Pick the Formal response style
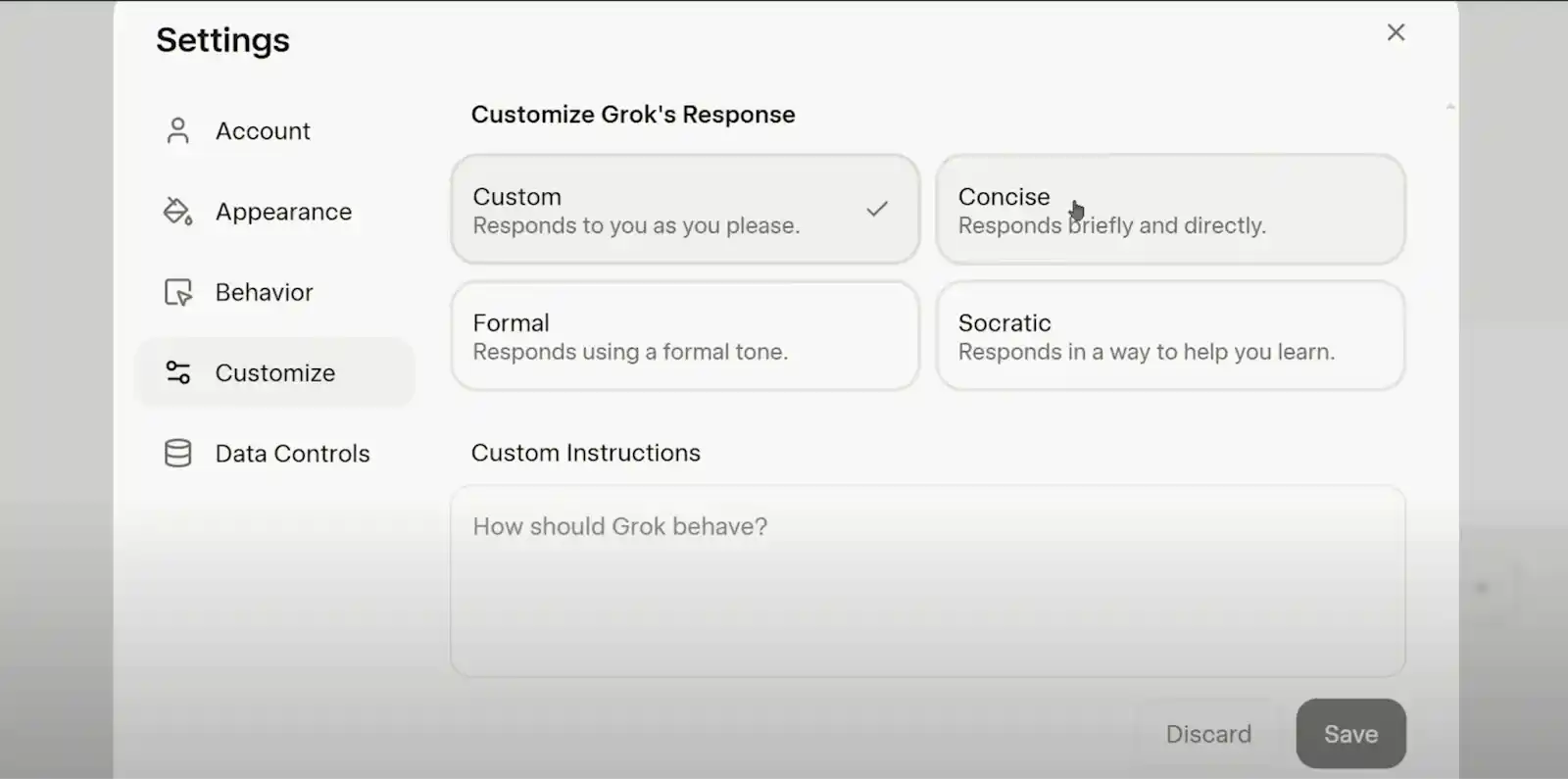Viewport: 1568px width, 779px height. (x=685, y=336)
